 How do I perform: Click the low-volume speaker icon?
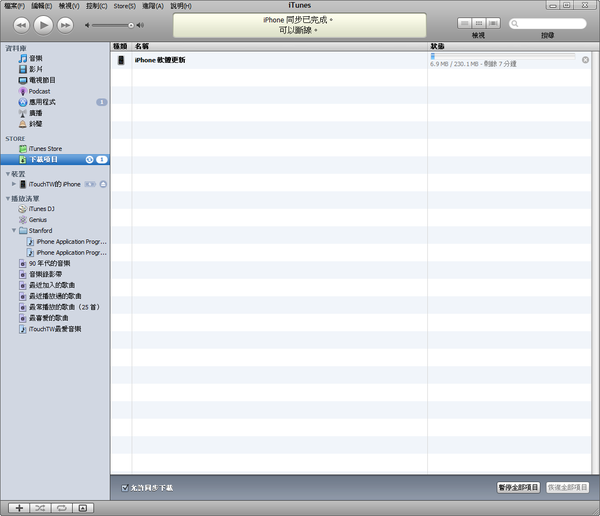coord(87,25)
